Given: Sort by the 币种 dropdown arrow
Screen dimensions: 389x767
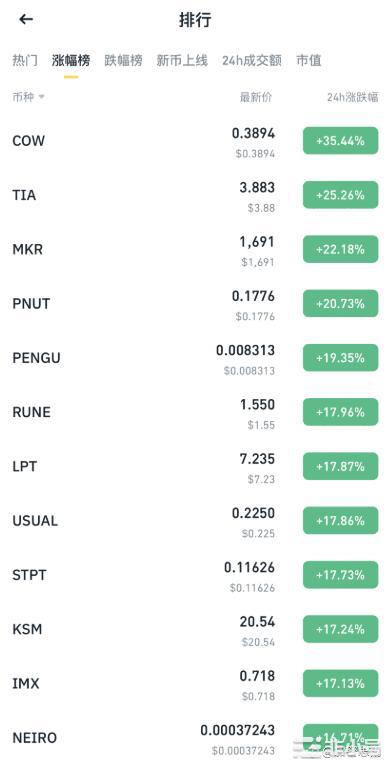Looking at the screenshot, I should [41, 97].
